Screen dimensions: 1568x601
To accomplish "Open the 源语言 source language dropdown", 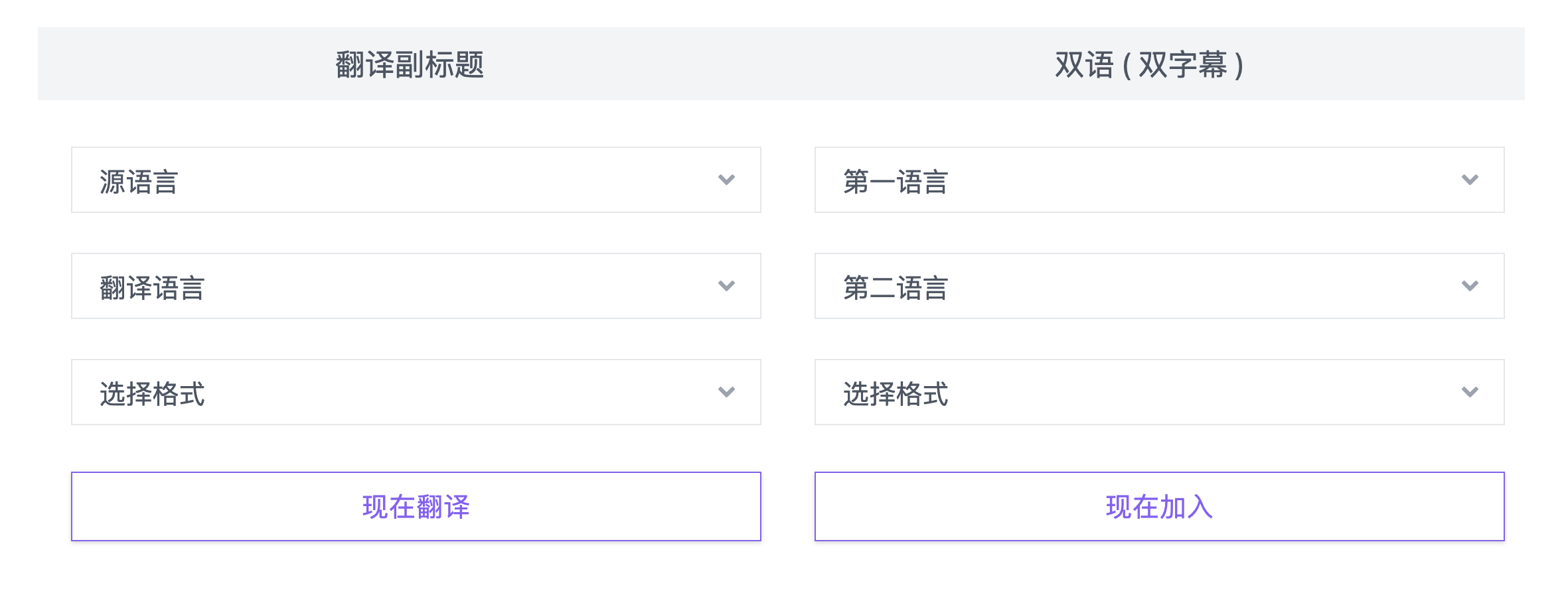I will pyautogui.click(x=416, y=180).
